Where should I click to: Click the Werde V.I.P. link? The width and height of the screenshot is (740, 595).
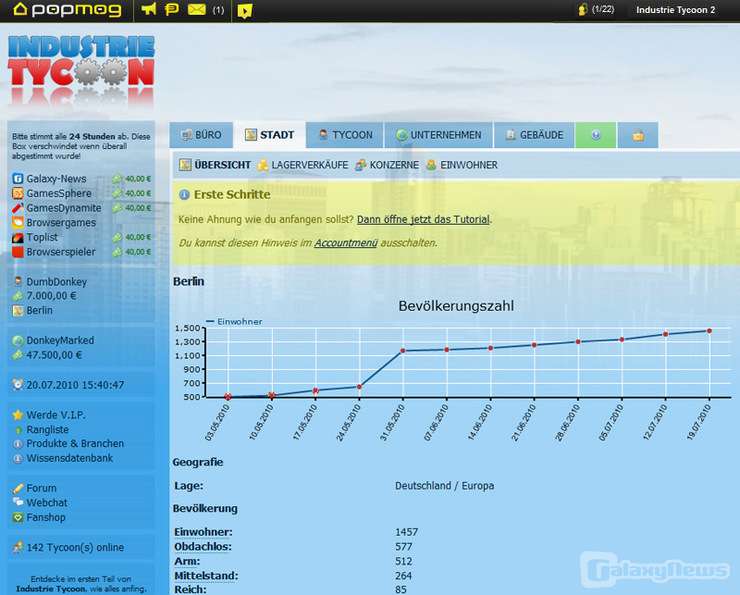tap(56, 415)
